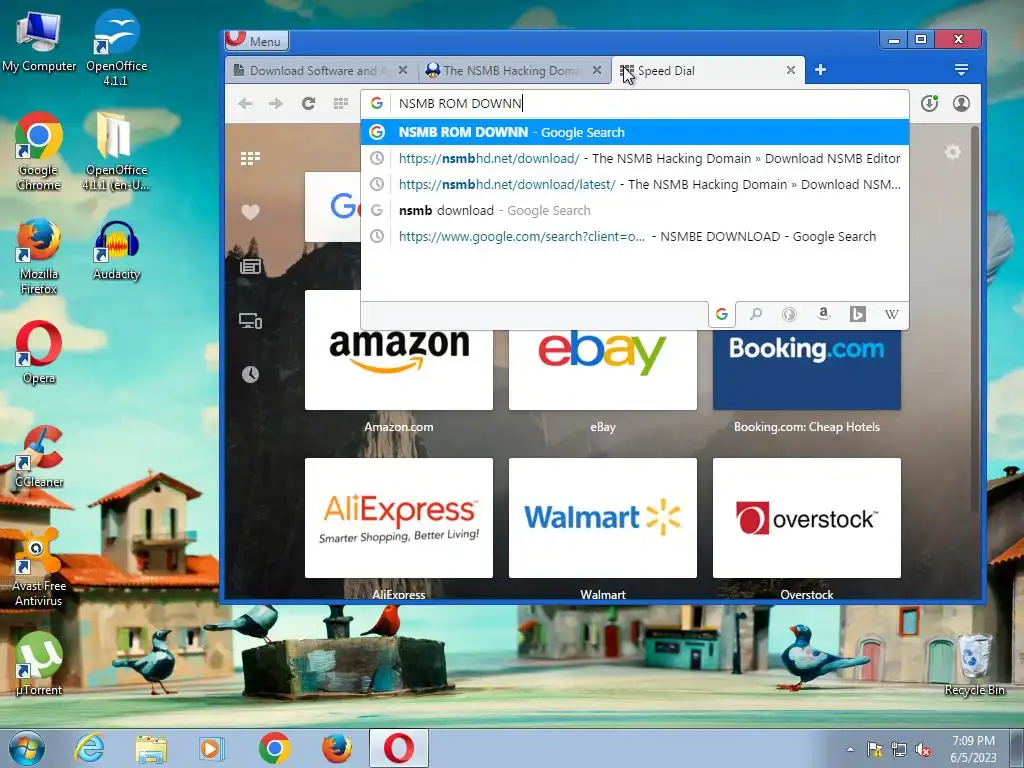
Task: Reload the page
Action: coord(308,103)
